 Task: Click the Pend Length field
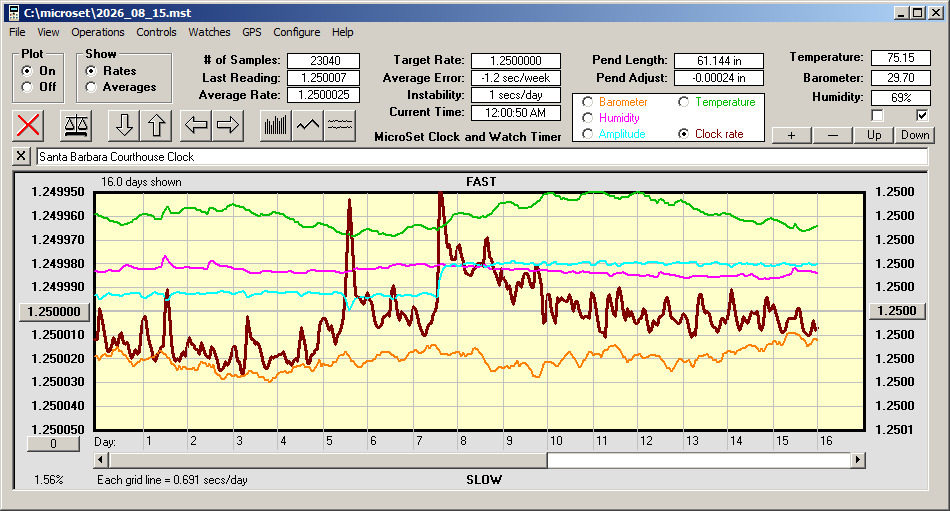point(719,61)
